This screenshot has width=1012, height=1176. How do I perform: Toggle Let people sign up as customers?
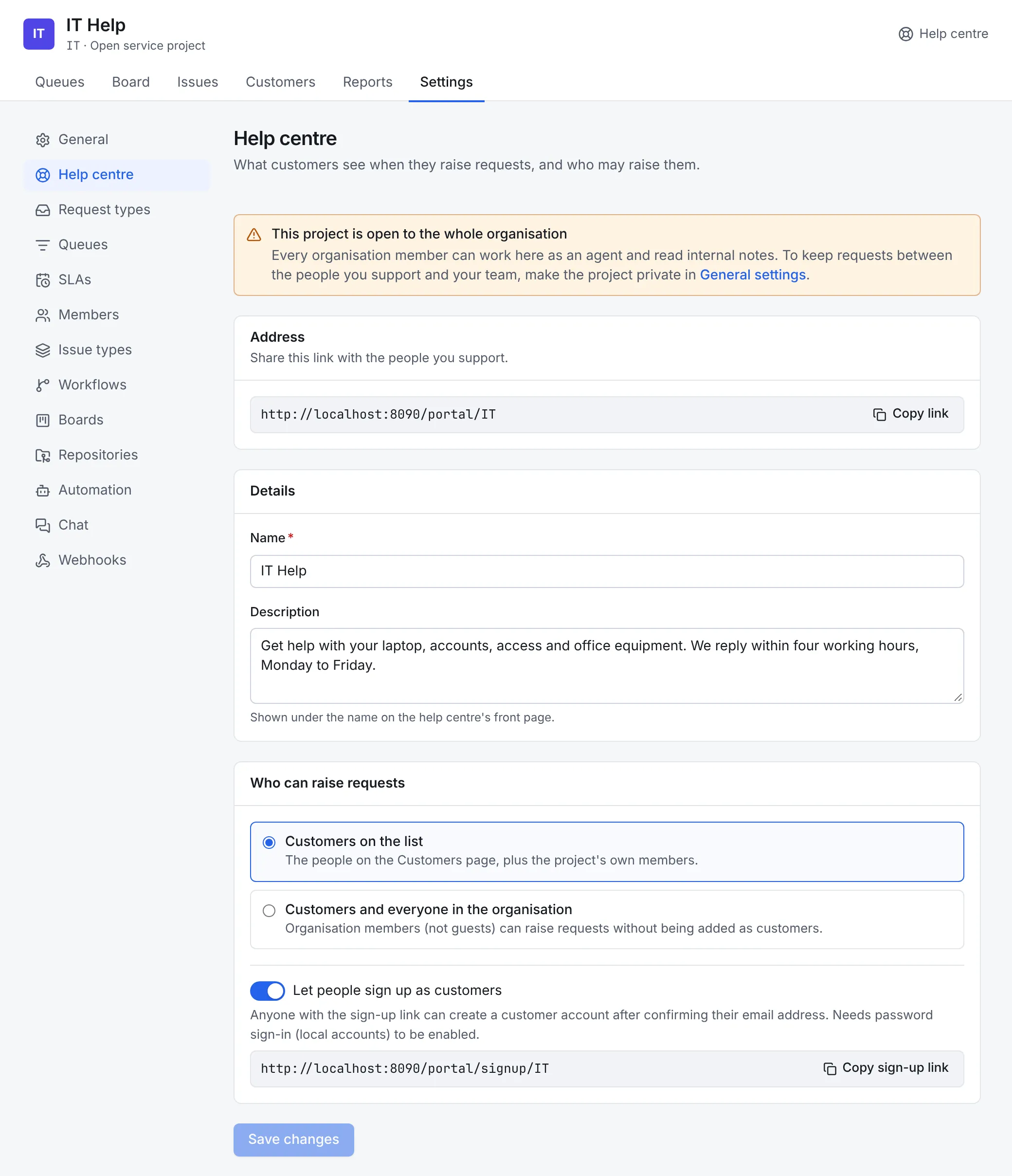coord(267,991)
